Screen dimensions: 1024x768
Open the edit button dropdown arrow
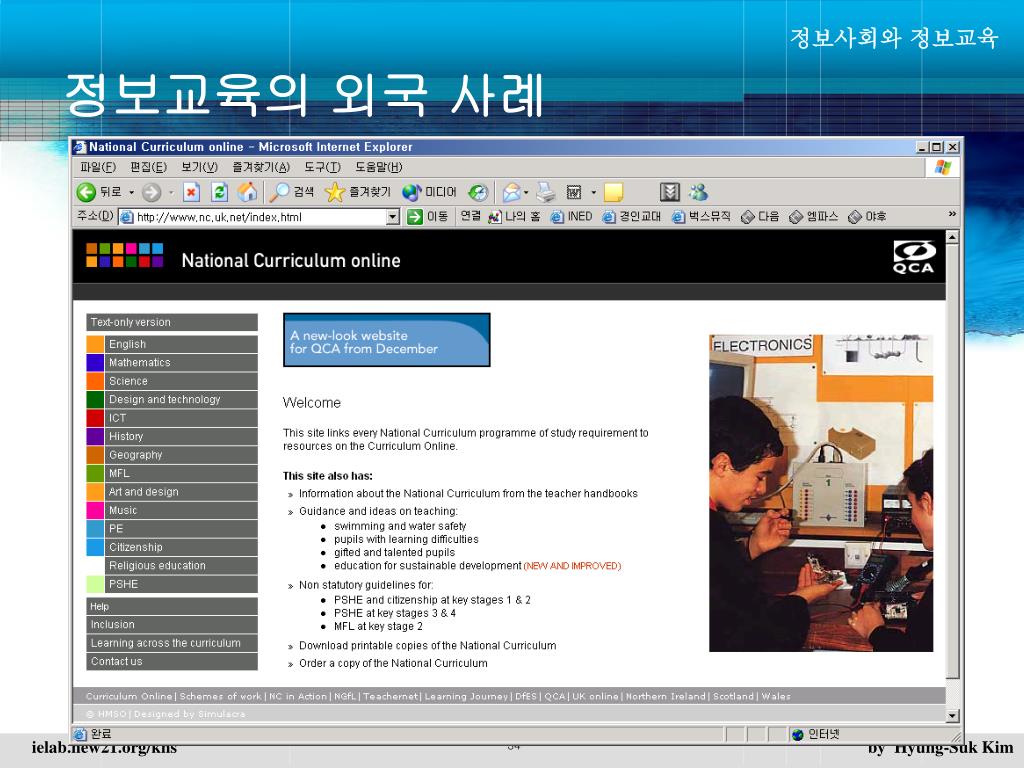pyautogui.click(x=594, y=193)
